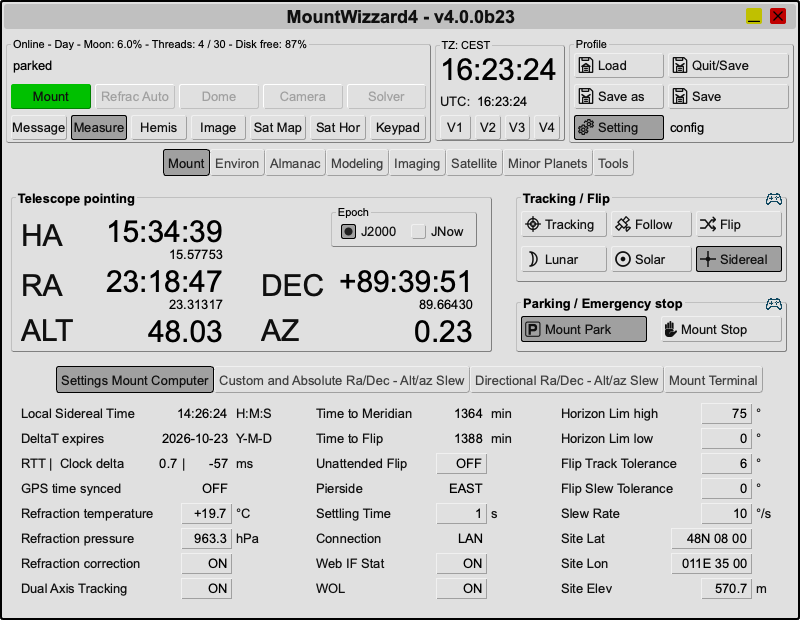
Task: Open Custom and Absolute Ra/Dec - Alt/az Slew tab
Action: [x=342, y=380]
